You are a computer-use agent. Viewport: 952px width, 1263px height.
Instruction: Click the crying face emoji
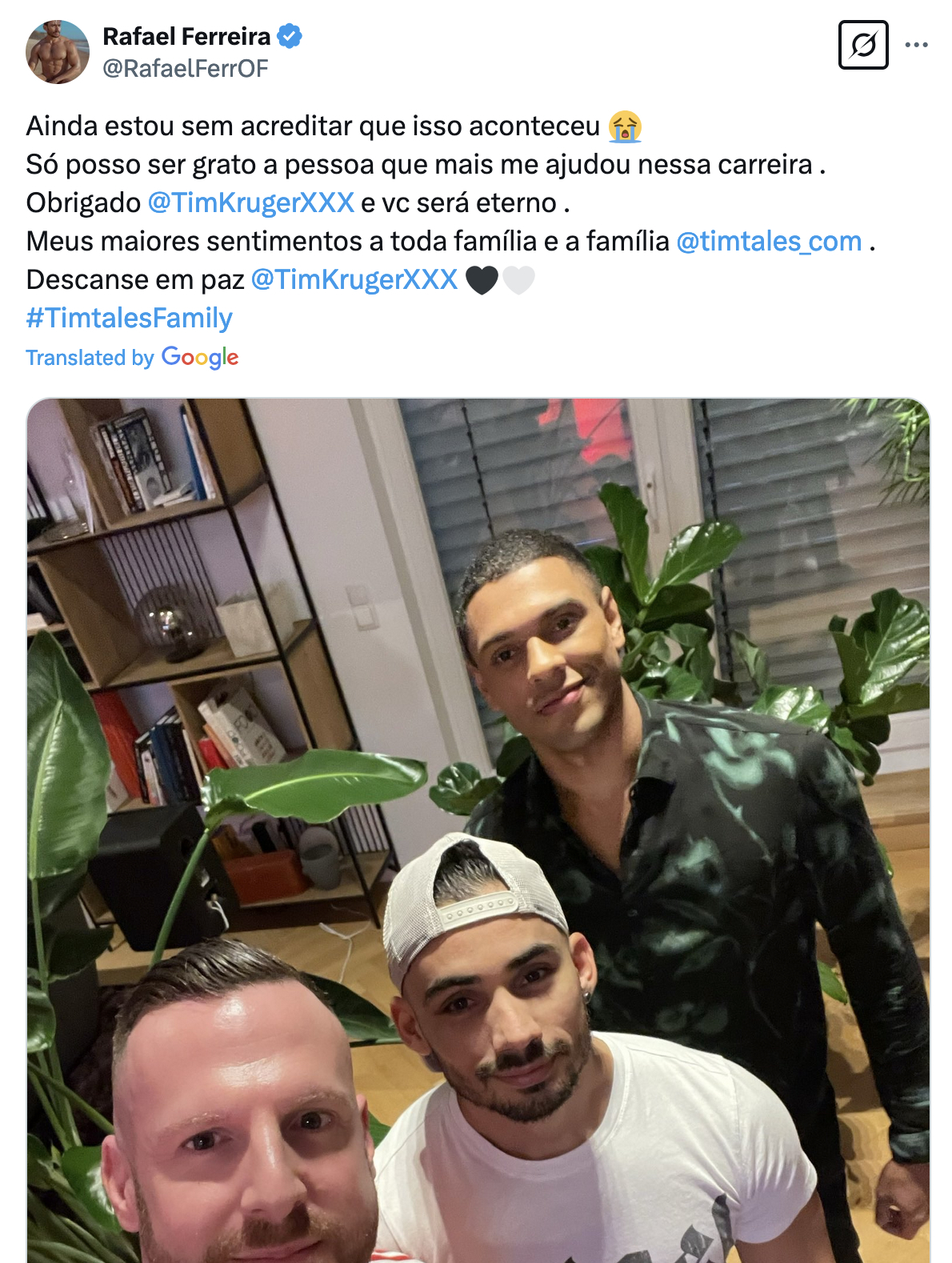625,126
